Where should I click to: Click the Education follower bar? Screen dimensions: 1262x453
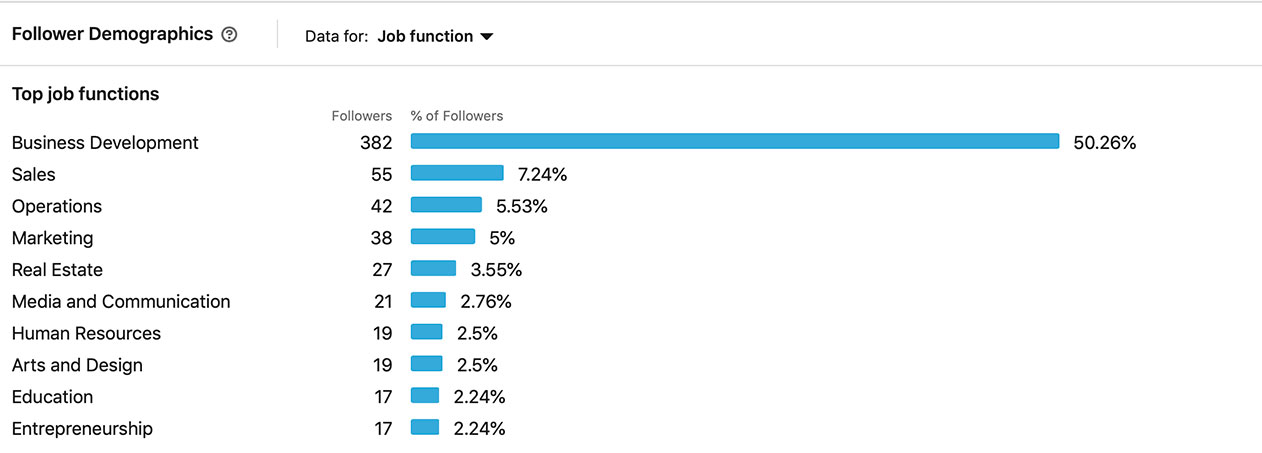point(425,396)
